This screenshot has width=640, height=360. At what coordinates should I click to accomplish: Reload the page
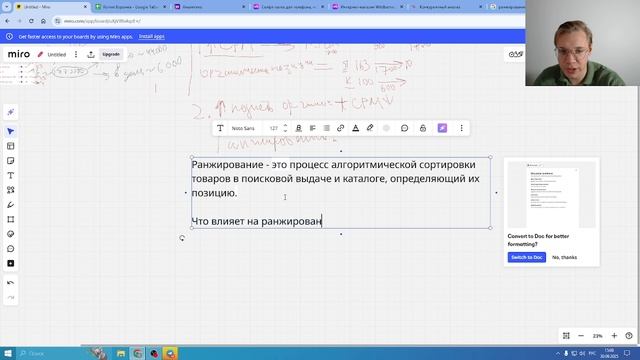[31, 21]
